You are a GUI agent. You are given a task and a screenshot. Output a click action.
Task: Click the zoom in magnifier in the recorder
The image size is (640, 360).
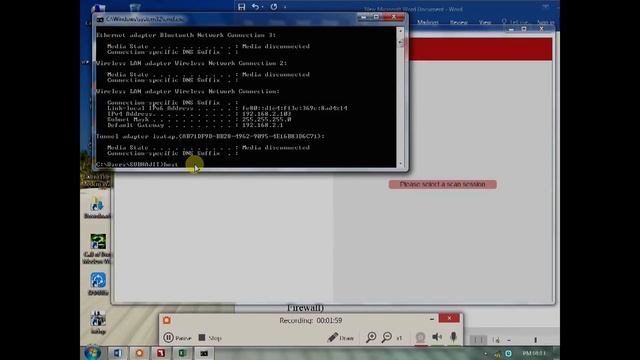pos(371,337)
